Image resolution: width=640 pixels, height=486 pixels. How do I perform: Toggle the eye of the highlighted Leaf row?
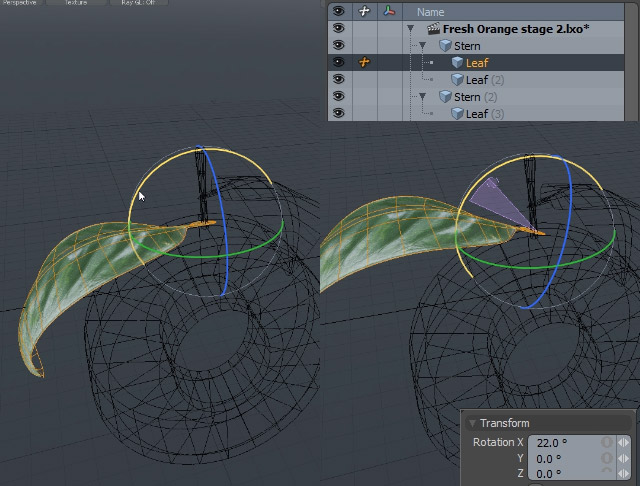click(338, 62)
